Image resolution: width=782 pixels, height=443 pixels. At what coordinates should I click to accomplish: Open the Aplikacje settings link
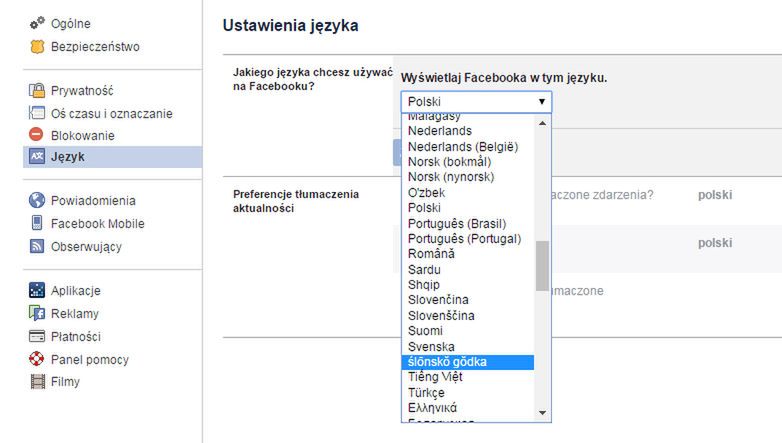click(x=76, y=291)
